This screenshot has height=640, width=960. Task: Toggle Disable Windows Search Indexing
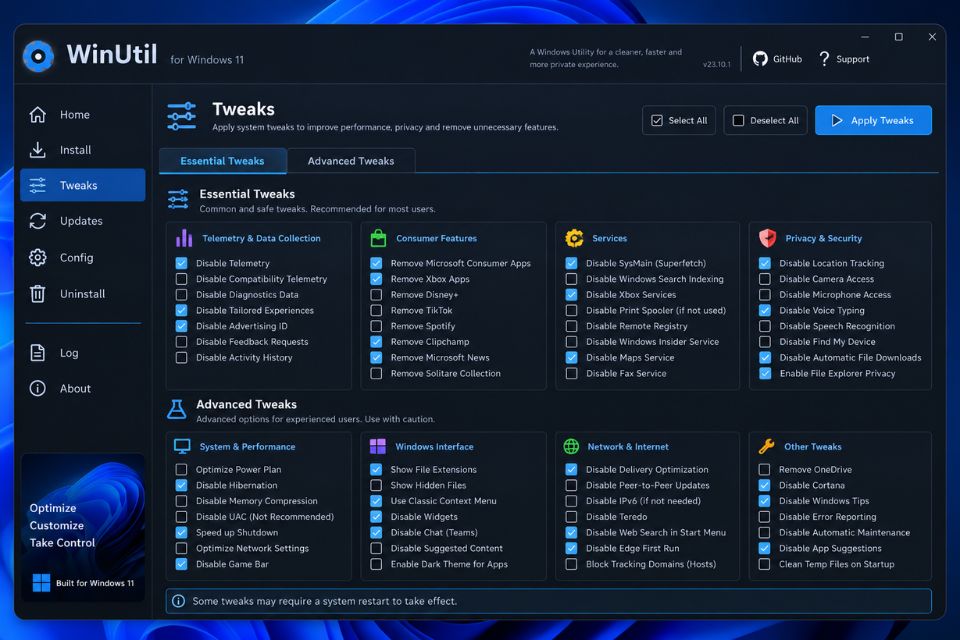(571, 279)
